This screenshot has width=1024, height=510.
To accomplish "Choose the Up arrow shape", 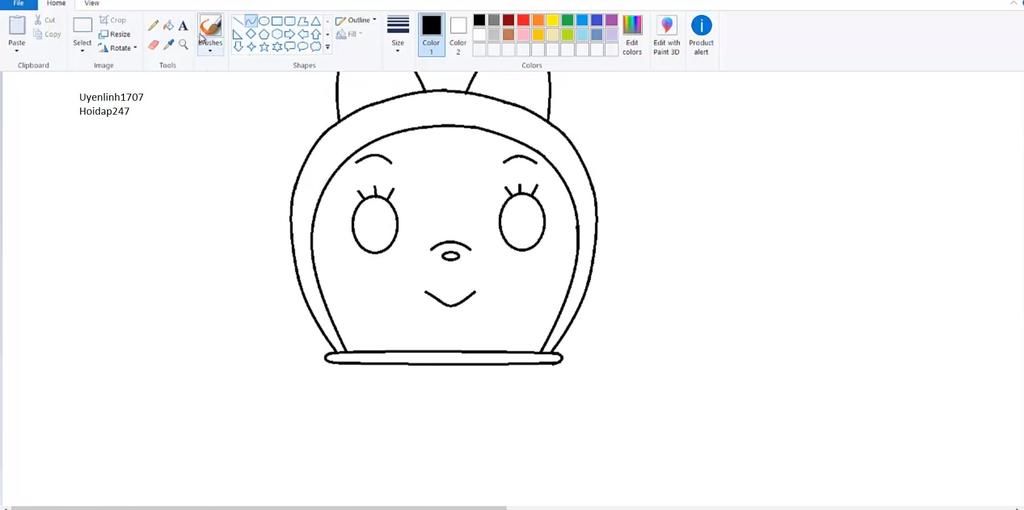I will (316, 34).
